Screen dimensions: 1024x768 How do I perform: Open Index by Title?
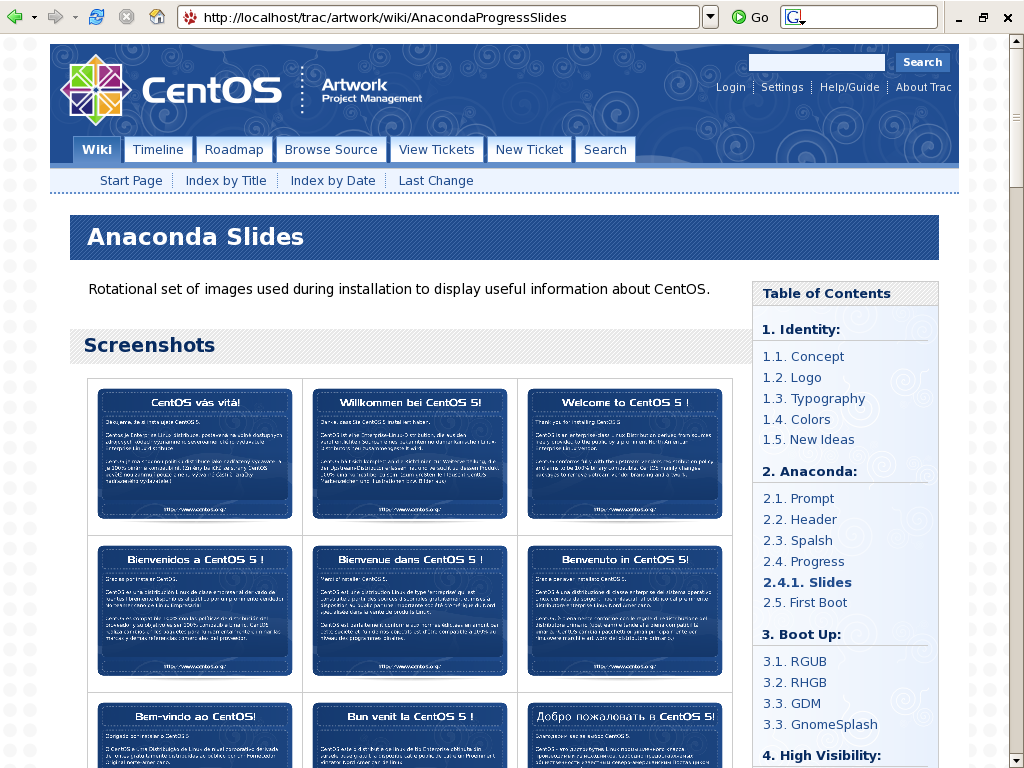click(x=226, y=181)
